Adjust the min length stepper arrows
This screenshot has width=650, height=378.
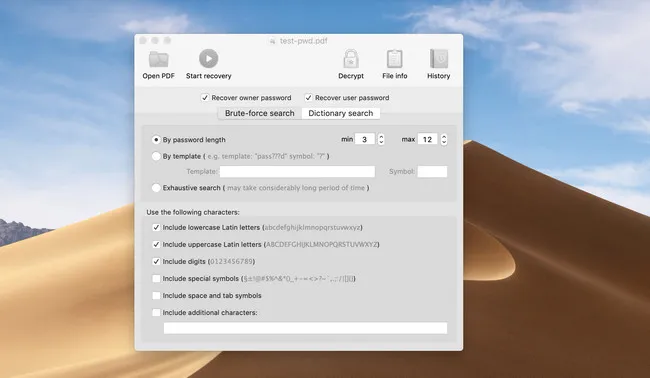[381, 139]
